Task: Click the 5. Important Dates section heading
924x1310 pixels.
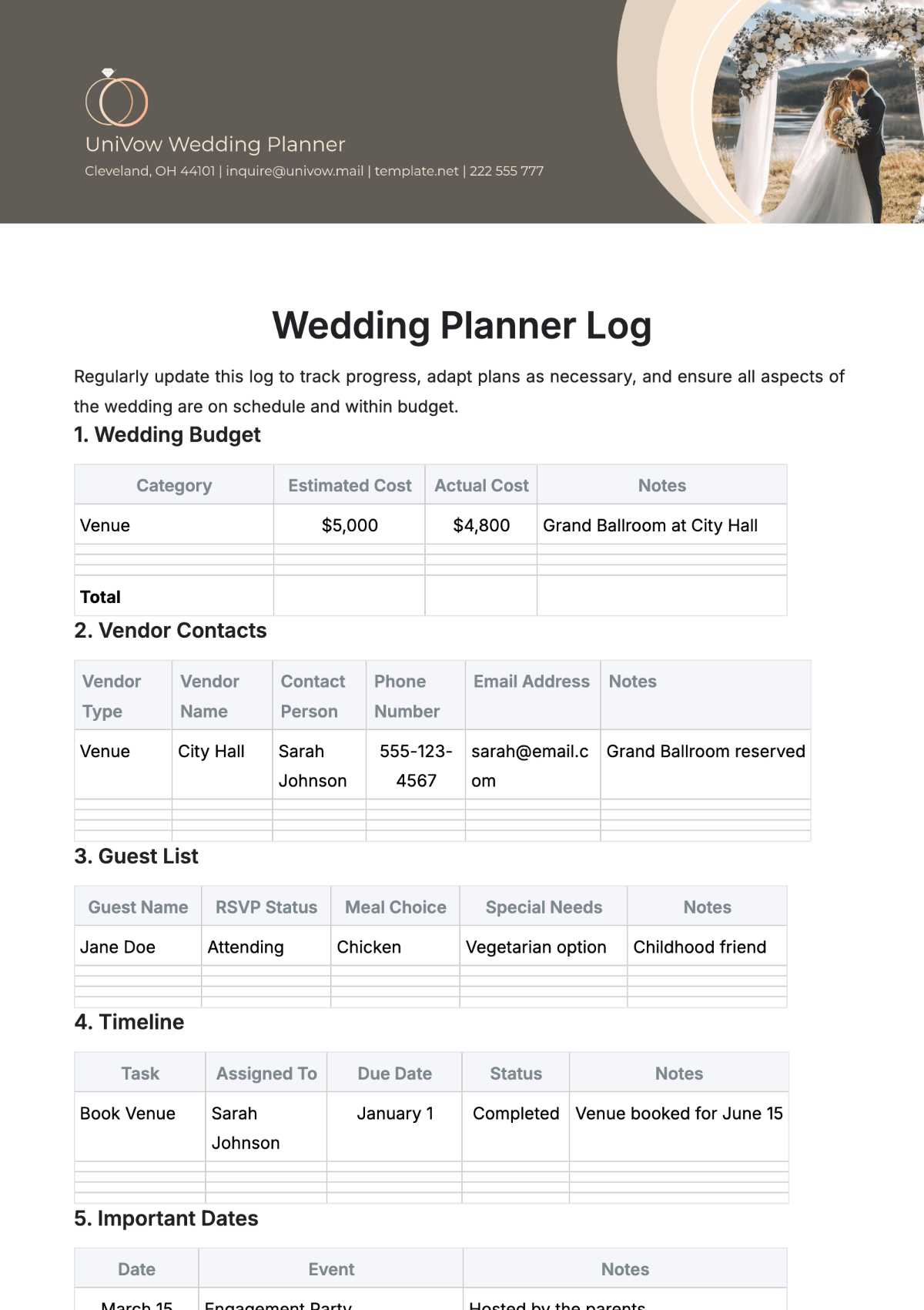Action: tap(166, 1218)
